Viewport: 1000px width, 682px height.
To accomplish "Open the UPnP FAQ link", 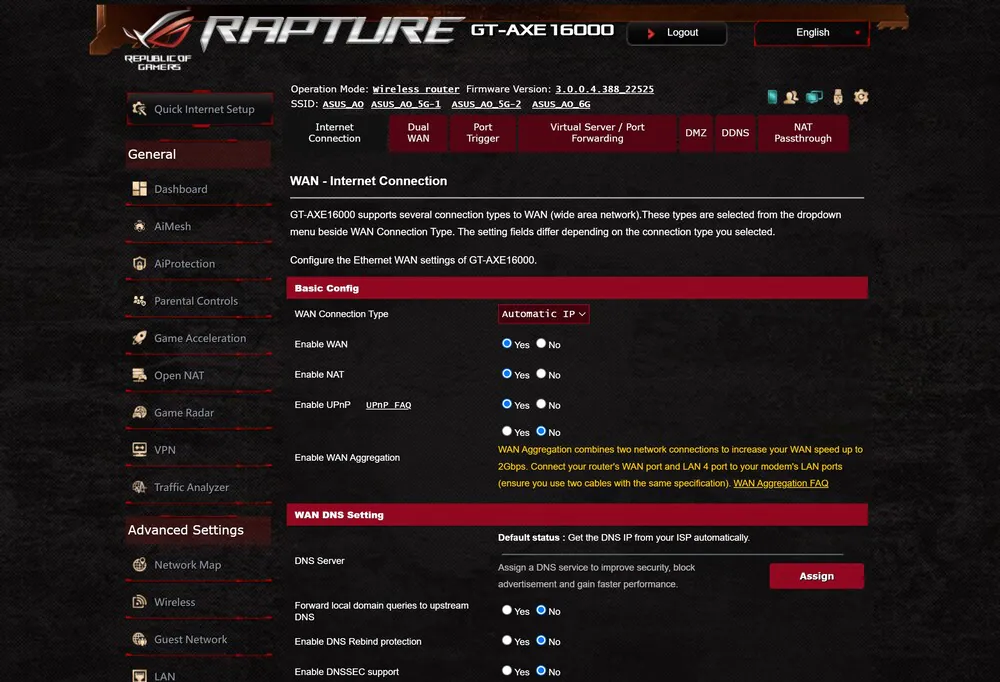I will (x=388, y=405).
